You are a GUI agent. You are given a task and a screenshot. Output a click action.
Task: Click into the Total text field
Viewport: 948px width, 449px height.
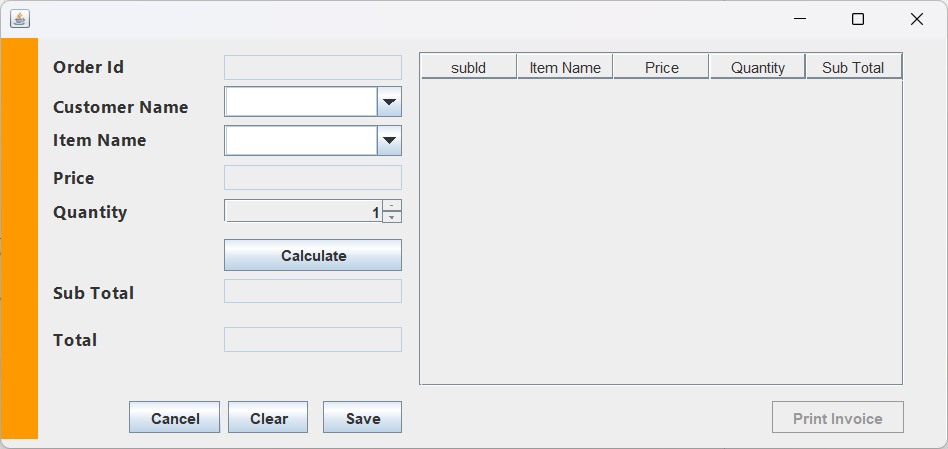(312, 340)
